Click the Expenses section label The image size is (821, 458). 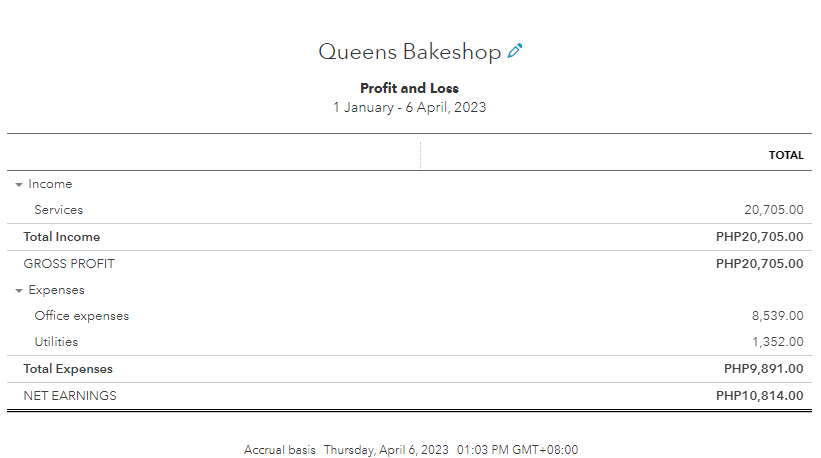[56, 290]
